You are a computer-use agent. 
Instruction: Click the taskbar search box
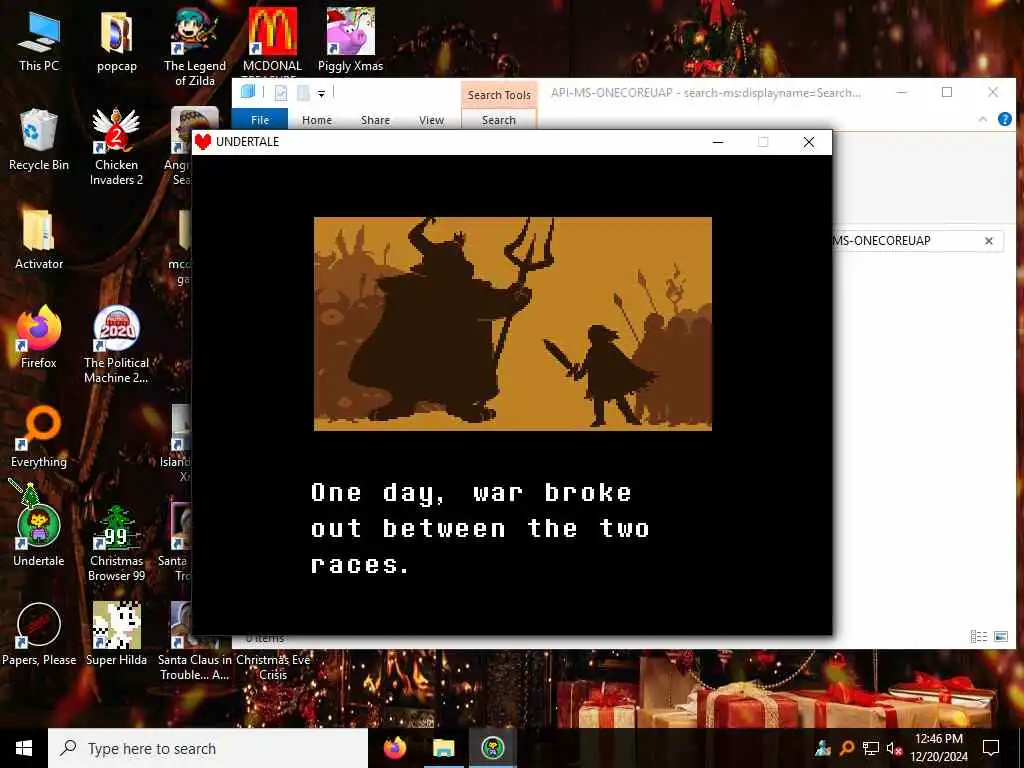pos(208,748)
